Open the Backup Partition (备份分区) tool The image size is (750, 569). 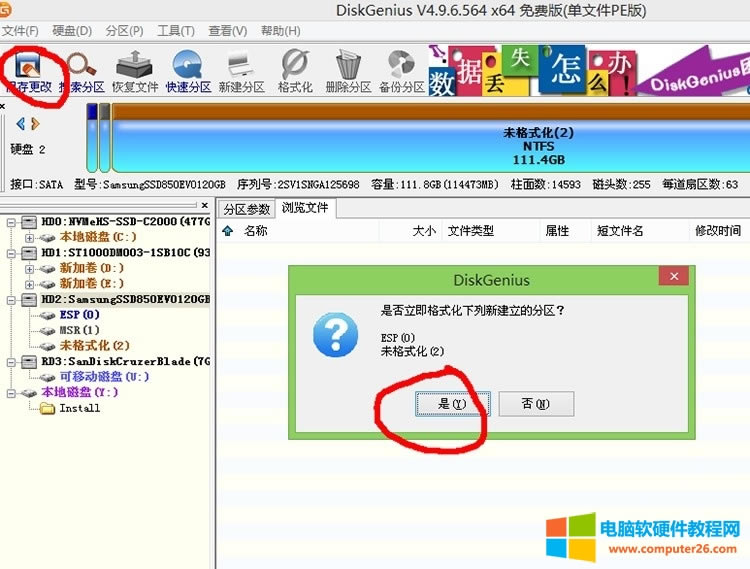(401, 70)
